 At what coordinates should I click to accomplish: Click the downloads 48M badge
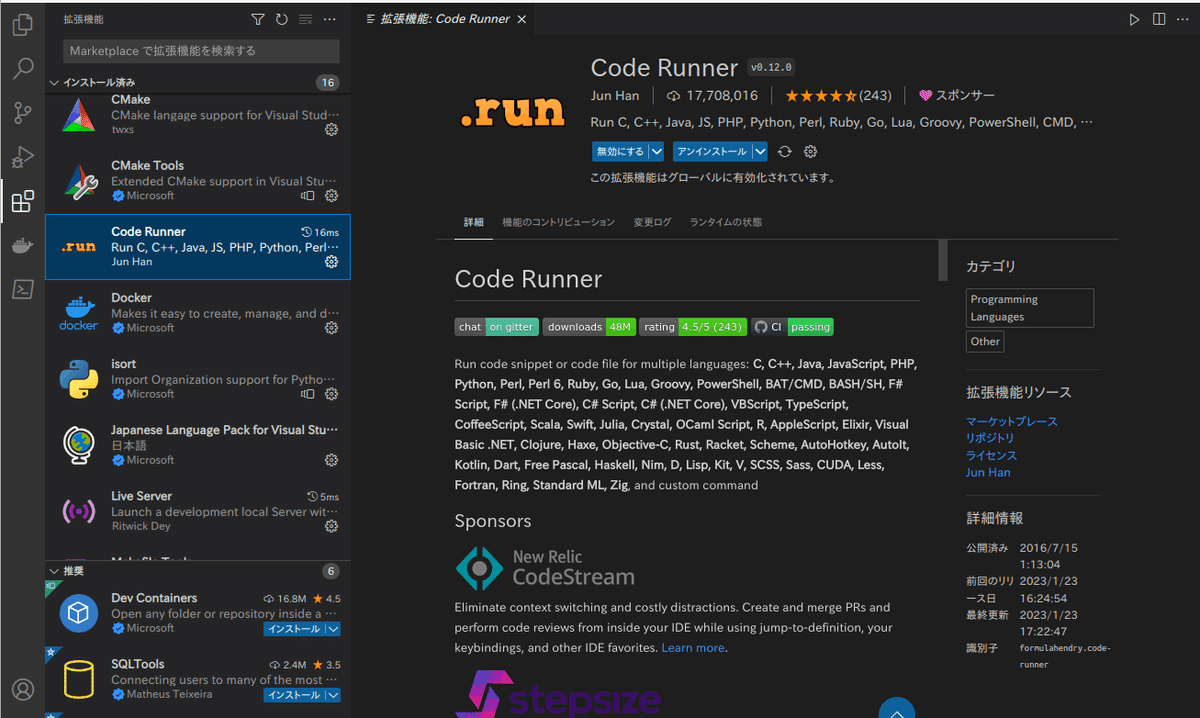(590, 327)
